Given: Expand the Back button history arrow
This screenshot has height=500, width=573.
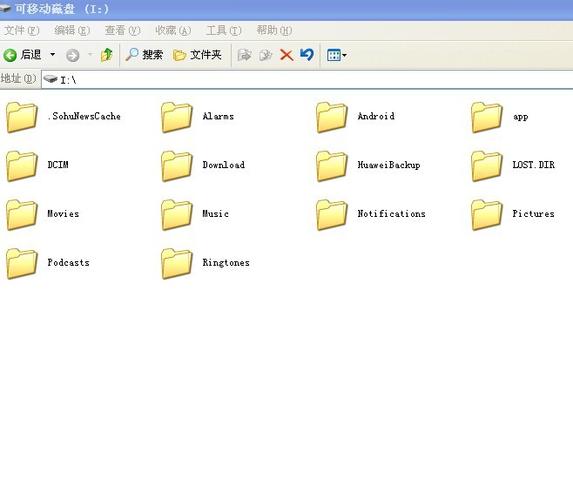Looking at the screenshot, I should [53, 54].
